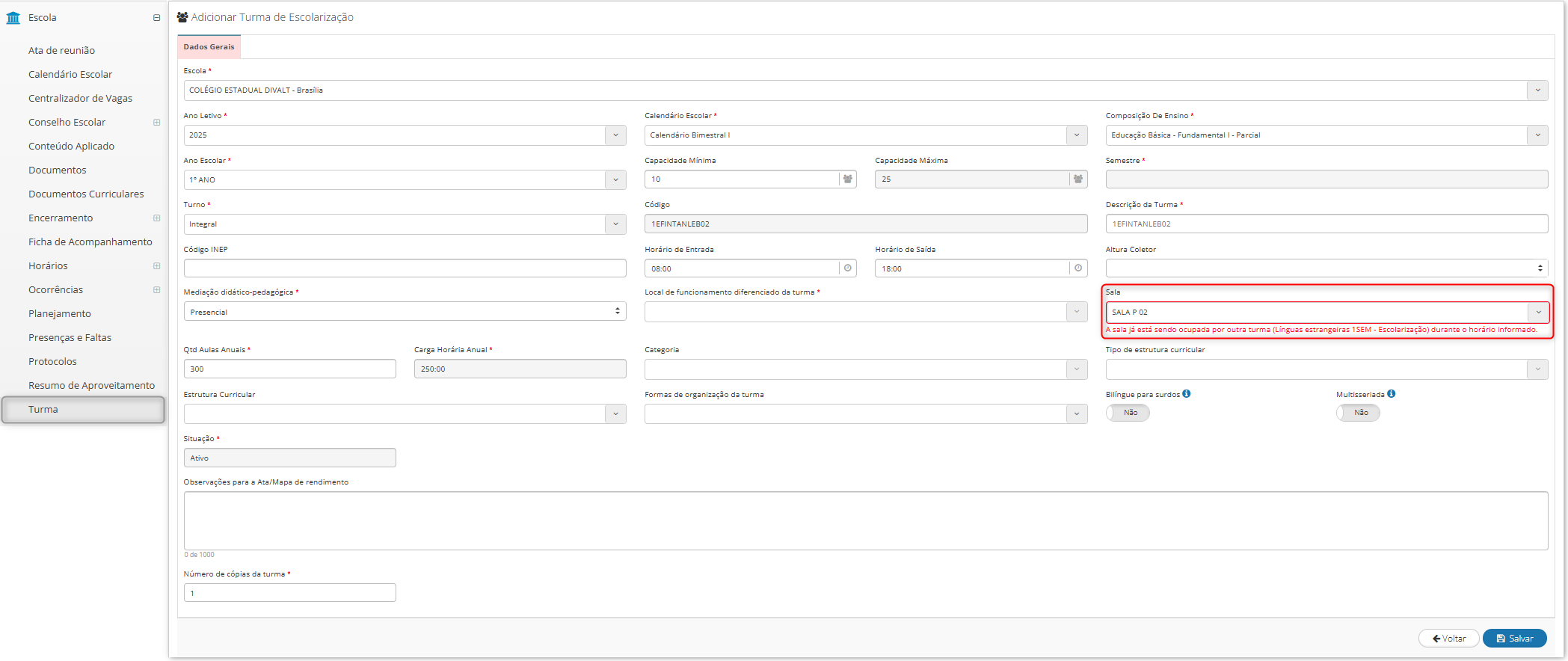Viewport: 1568px width, 661px height.
Task: Open Calendário Escolar in sidebar
Action: [70, 74]
